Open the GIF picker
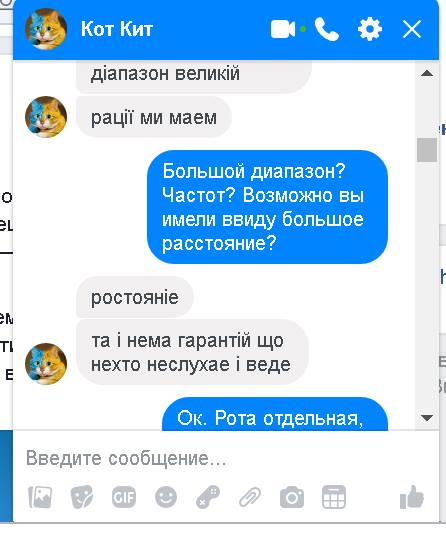 [124, 497]
